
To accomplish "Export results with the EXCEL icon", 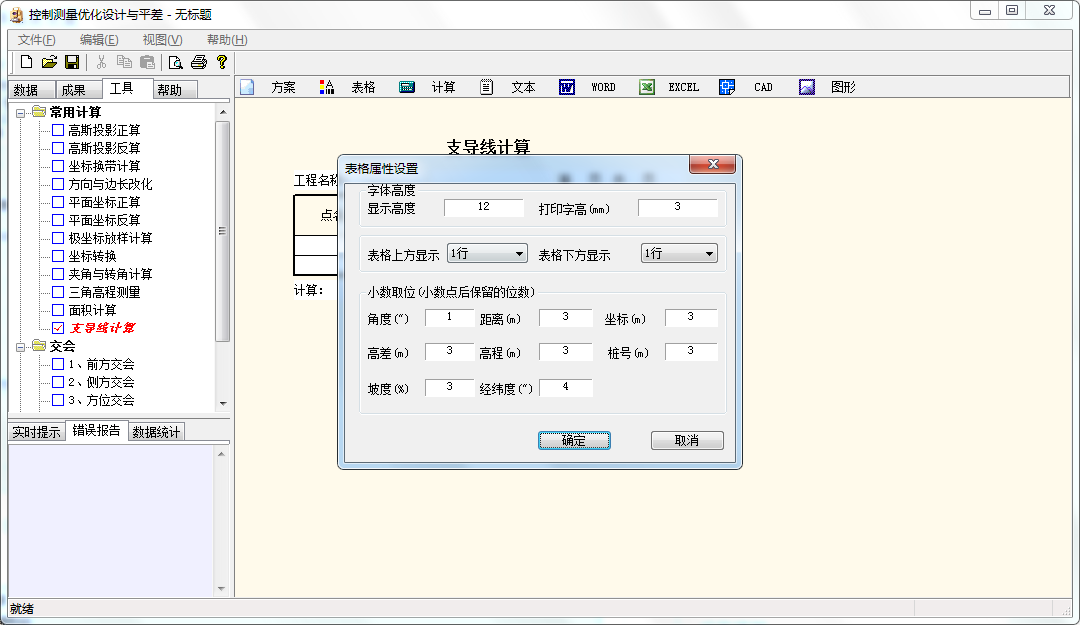I will [647, 87].
